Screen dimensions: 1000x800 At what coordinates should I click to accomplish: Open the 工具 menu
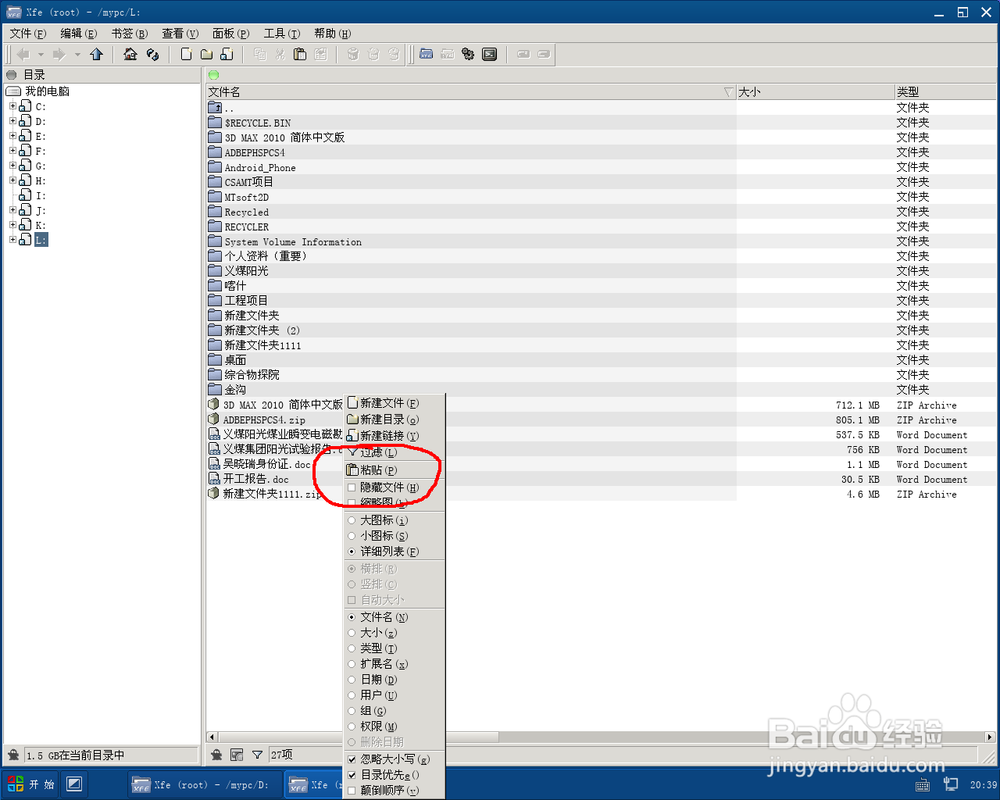click(281, 33)
